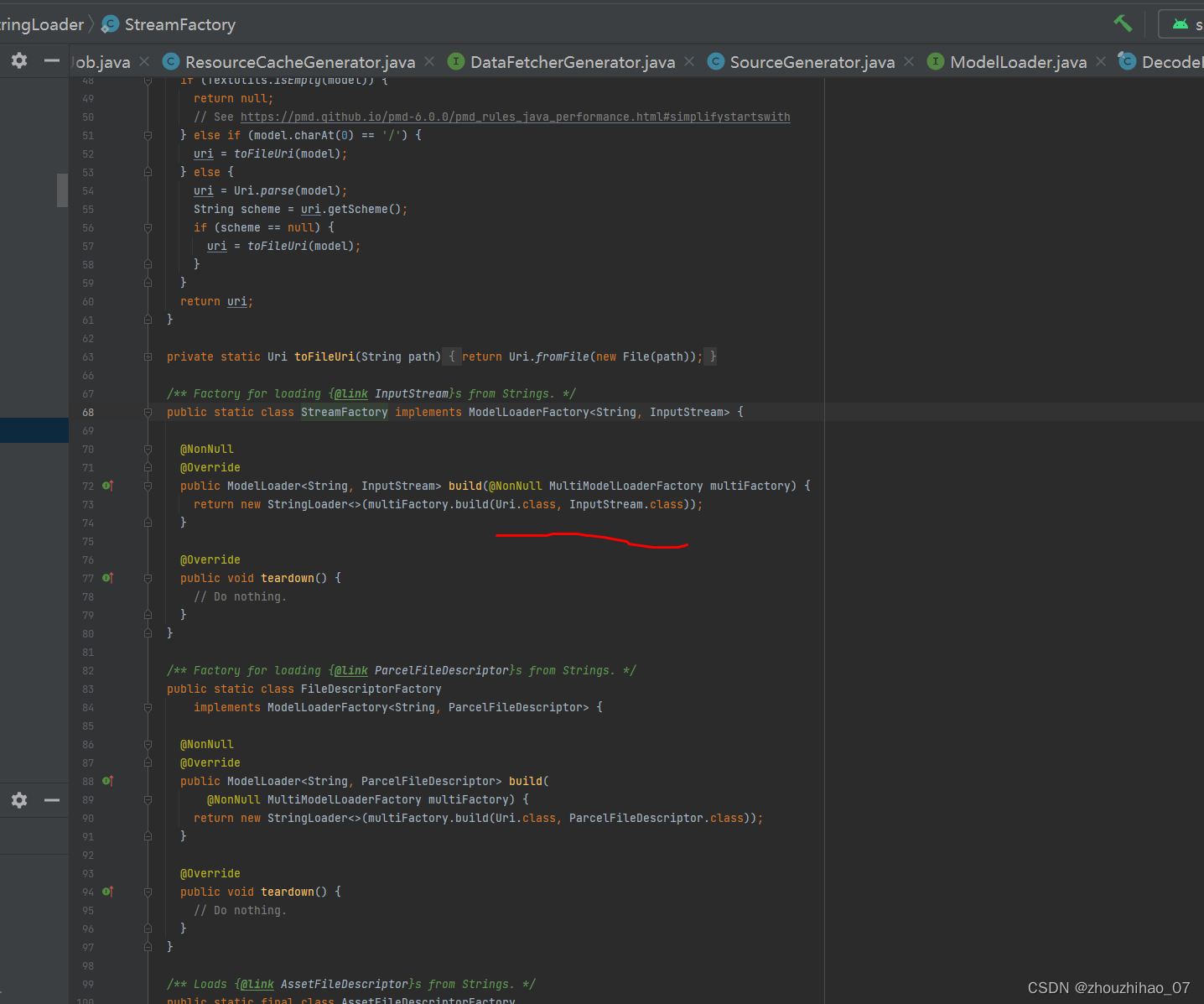Click the ModelLoaderFactory<String, InputStream> type on line 68
The height and width of the screenshot is (1004, 1204).
pos(599,412)
